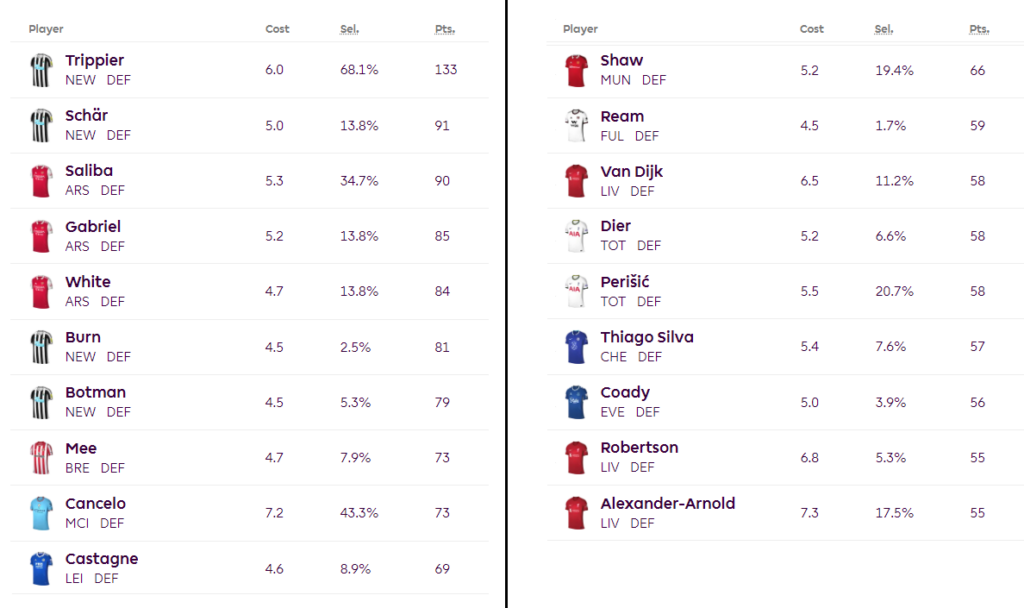Click Cancelo's sky blue Man City shirt
The image size is (1024, 608).
(41, 513)
